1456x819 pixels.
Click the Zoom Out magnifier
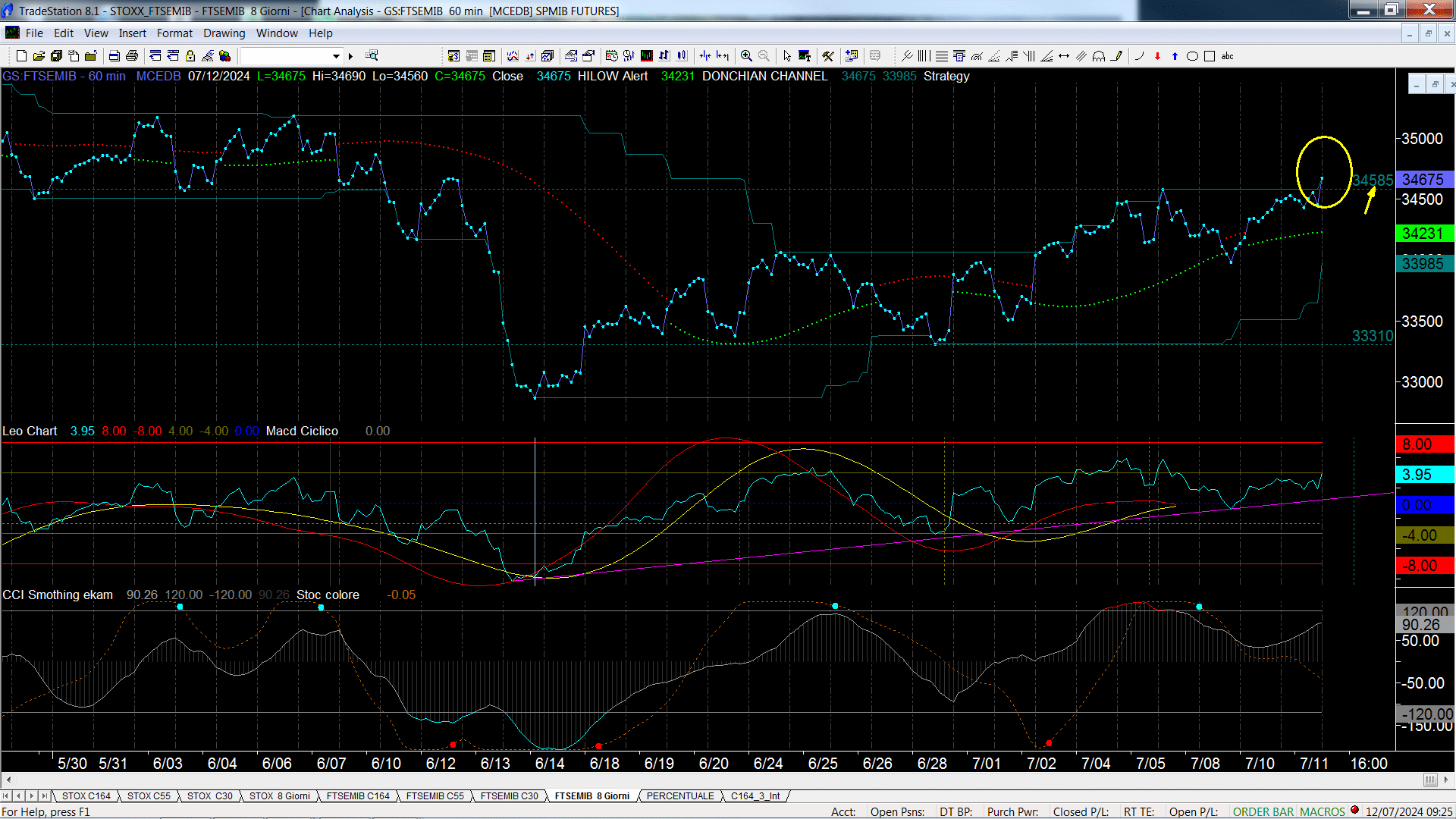coord(764,55)
